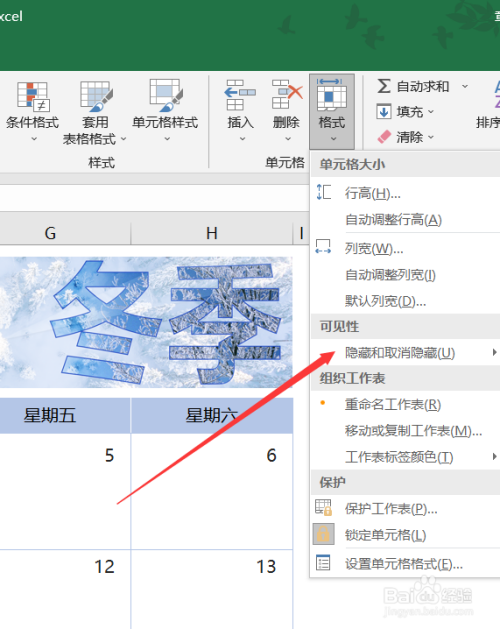This screenshot has height=629, width=500.
Task: Open 工作表标签颜色(T) menu entry
Action: (x=405, y=457)
